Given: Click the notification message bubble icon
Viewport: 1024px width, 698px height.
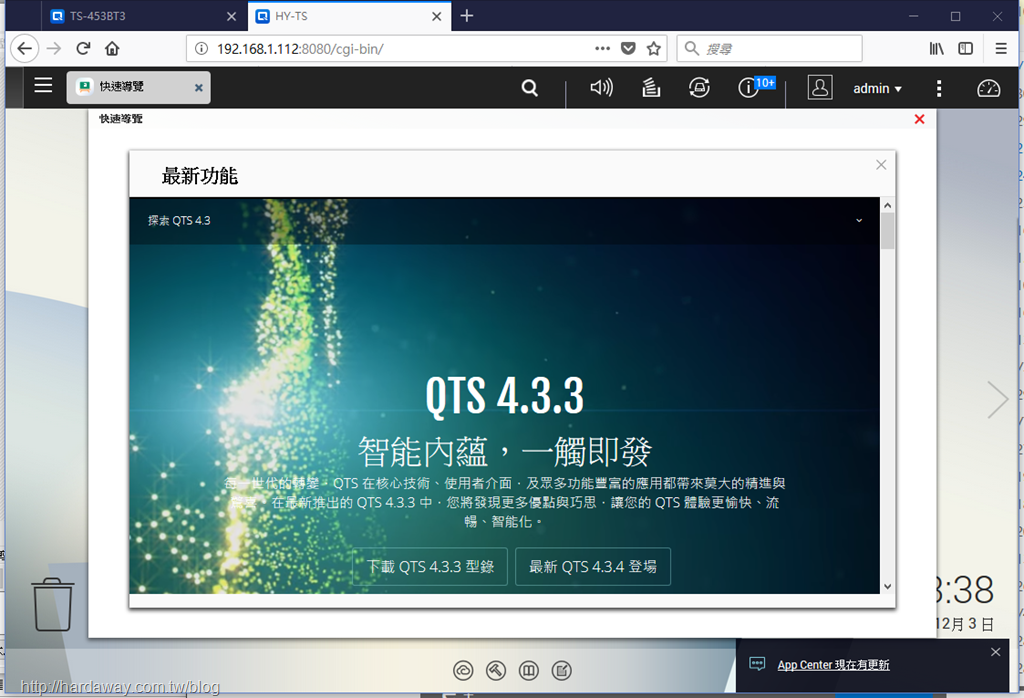Looking at the screenshot, I should 757,664.
